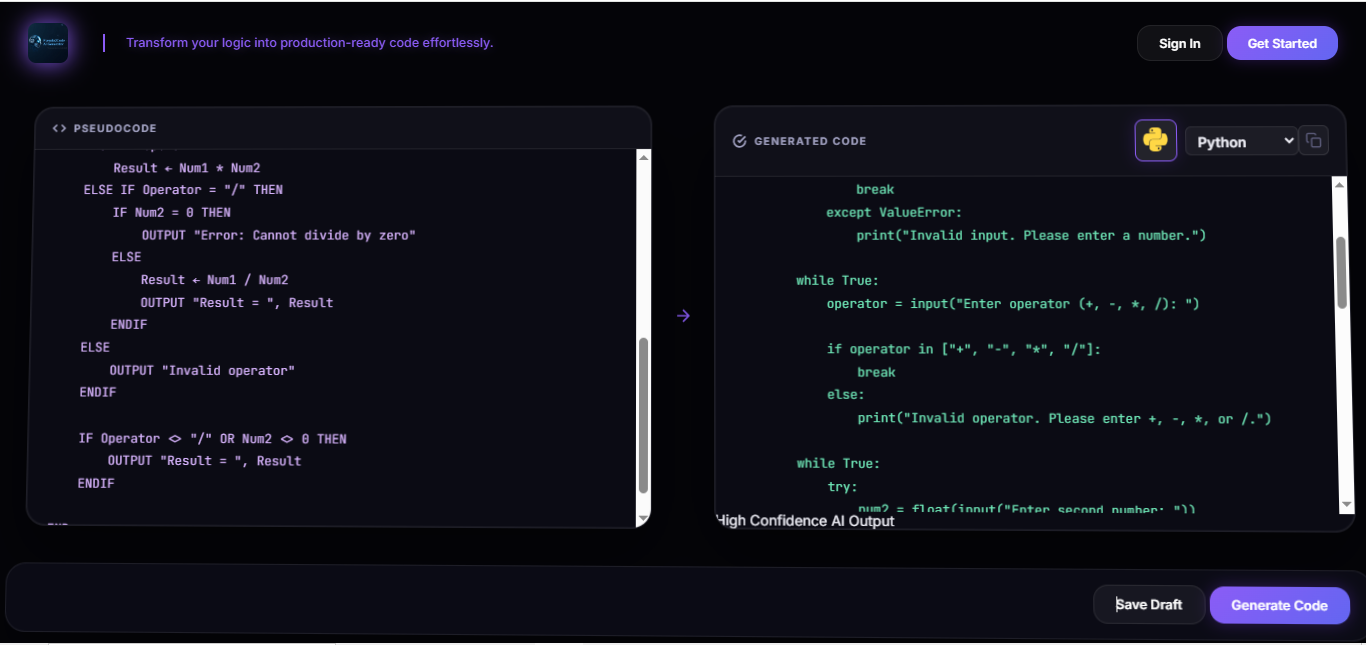Click last ENDIF line in pseudocode
This screenshot has height=645, width=1366.
click(96, 484)
